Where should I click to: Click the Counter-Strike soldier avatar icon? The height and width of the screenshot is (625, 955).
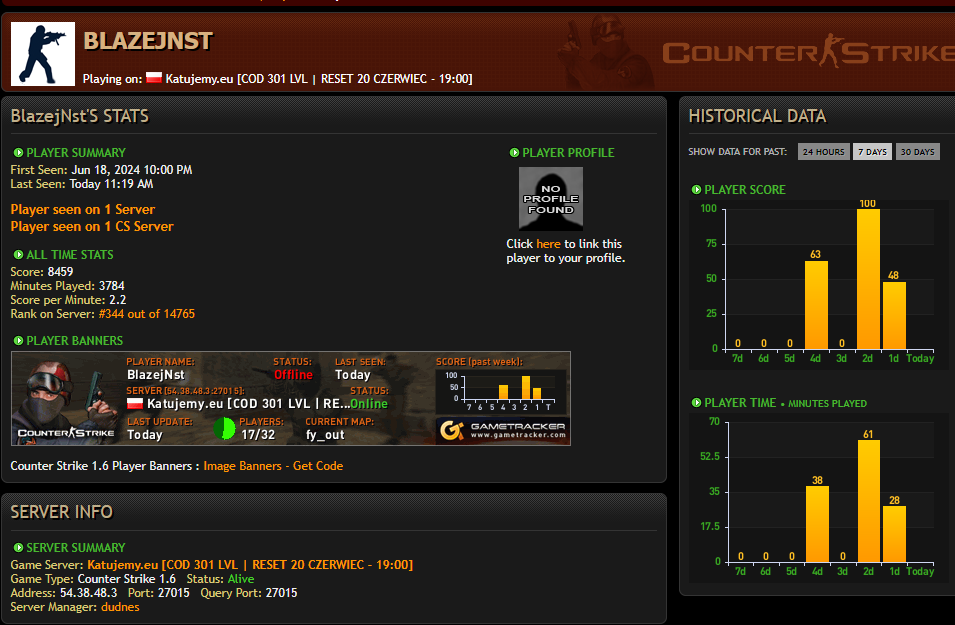43,54
